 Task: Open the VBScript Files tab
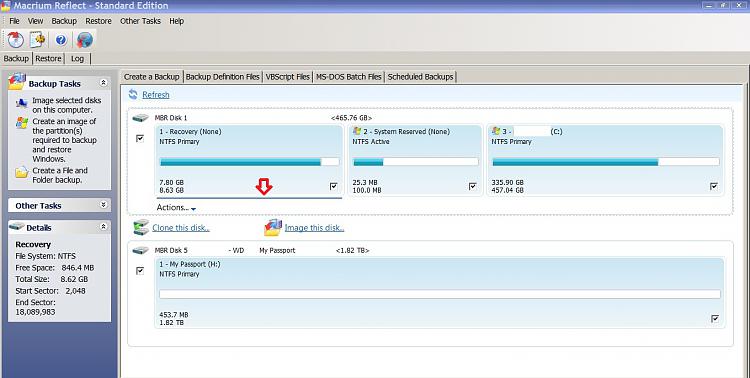coord(287,77)
